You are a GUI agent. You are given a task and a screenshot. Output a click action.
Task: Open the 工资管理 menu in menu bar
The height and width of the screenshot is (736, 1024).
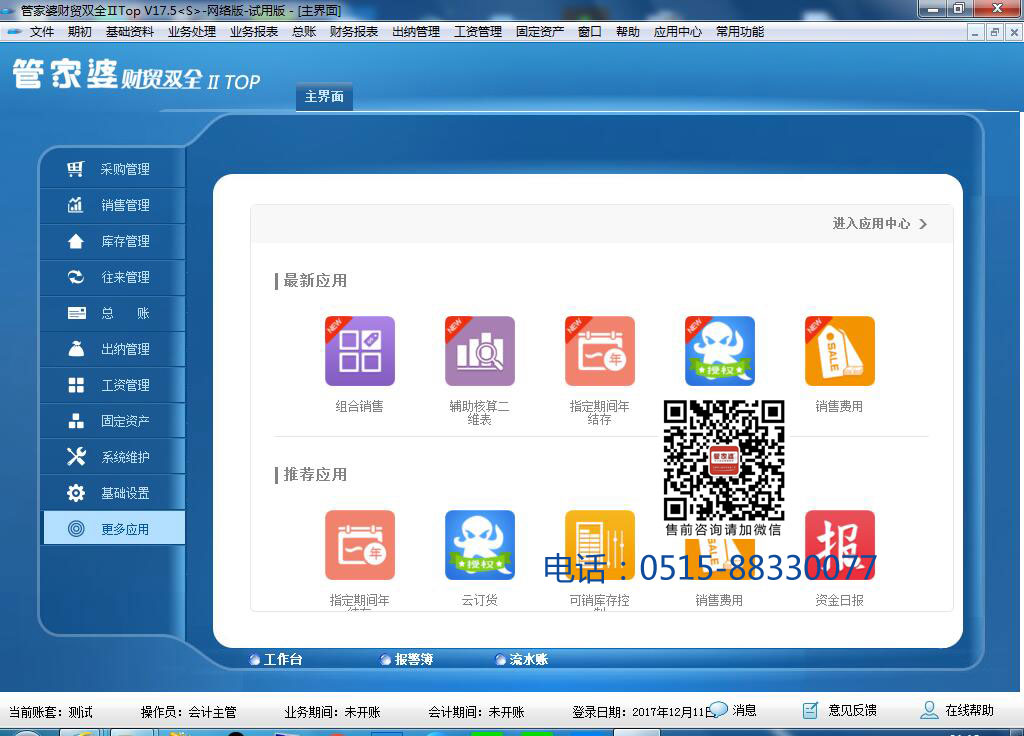coord(477,31)
